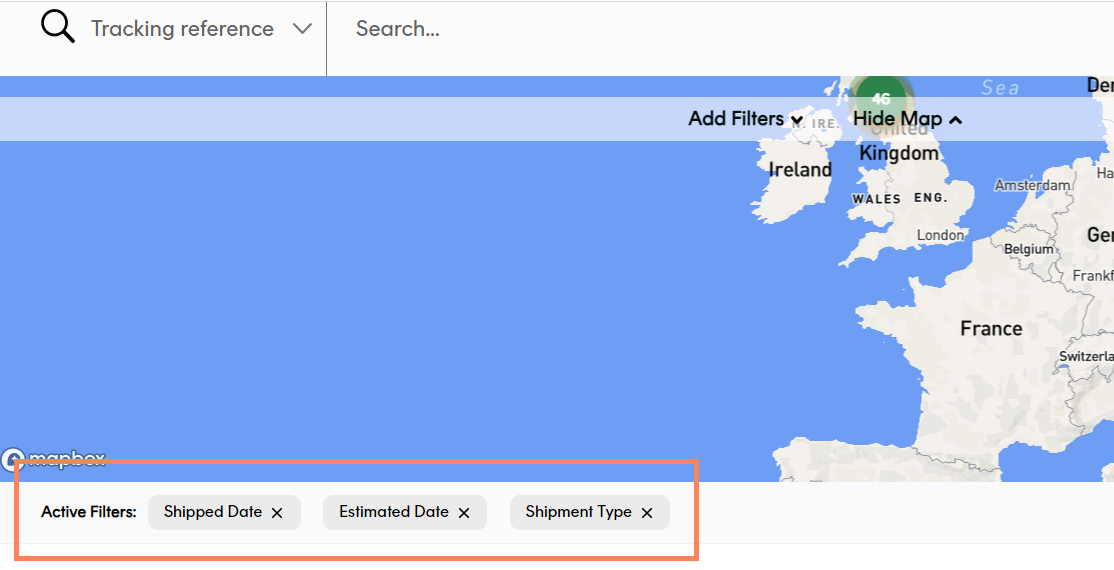The width and height of the screenshot is (1114, 570).
Task: Expand the Add Filters menu
Action: (x=745, y=119)
